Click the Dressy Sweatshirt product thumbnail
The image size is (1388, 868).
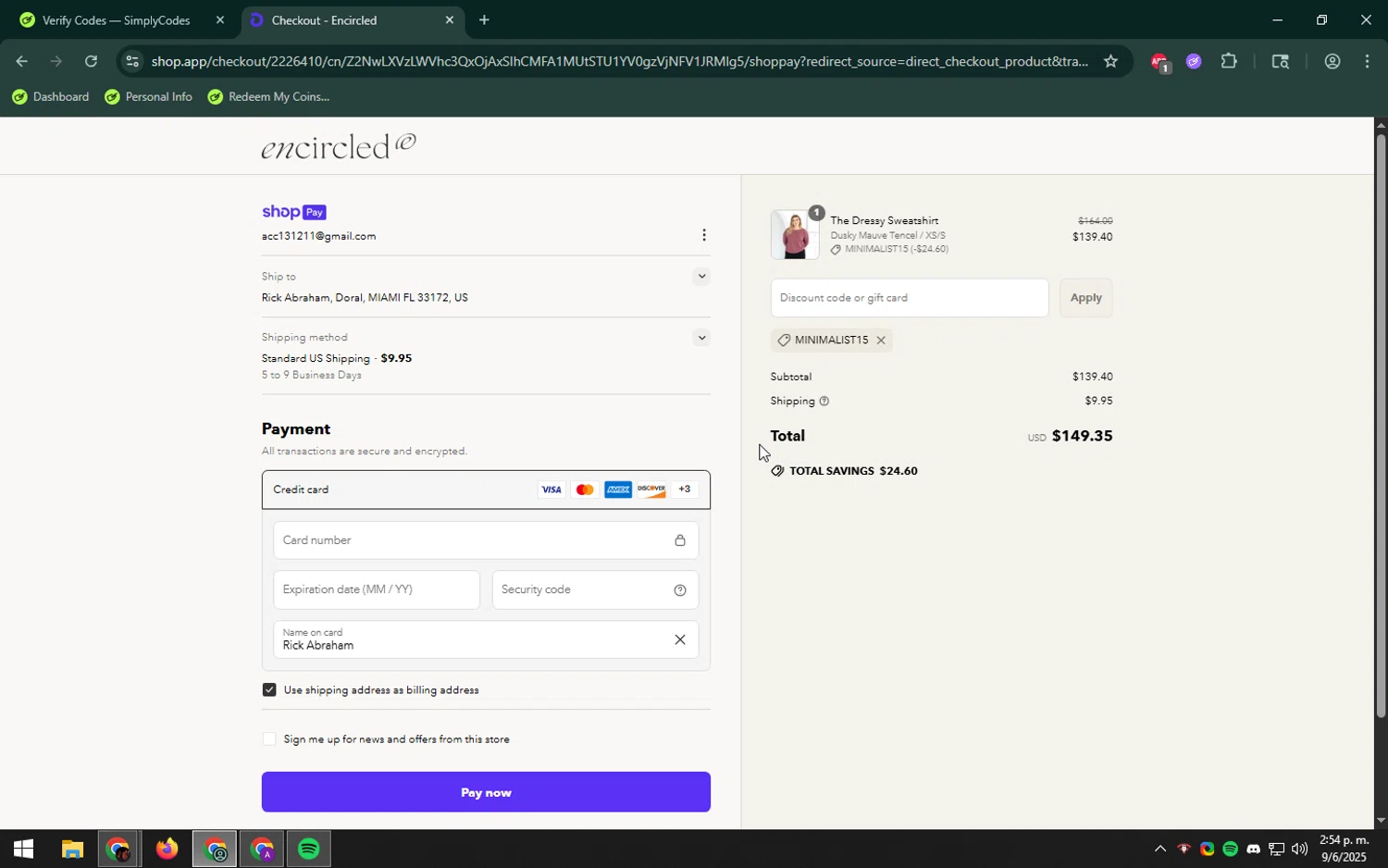[x=795, y=235]
